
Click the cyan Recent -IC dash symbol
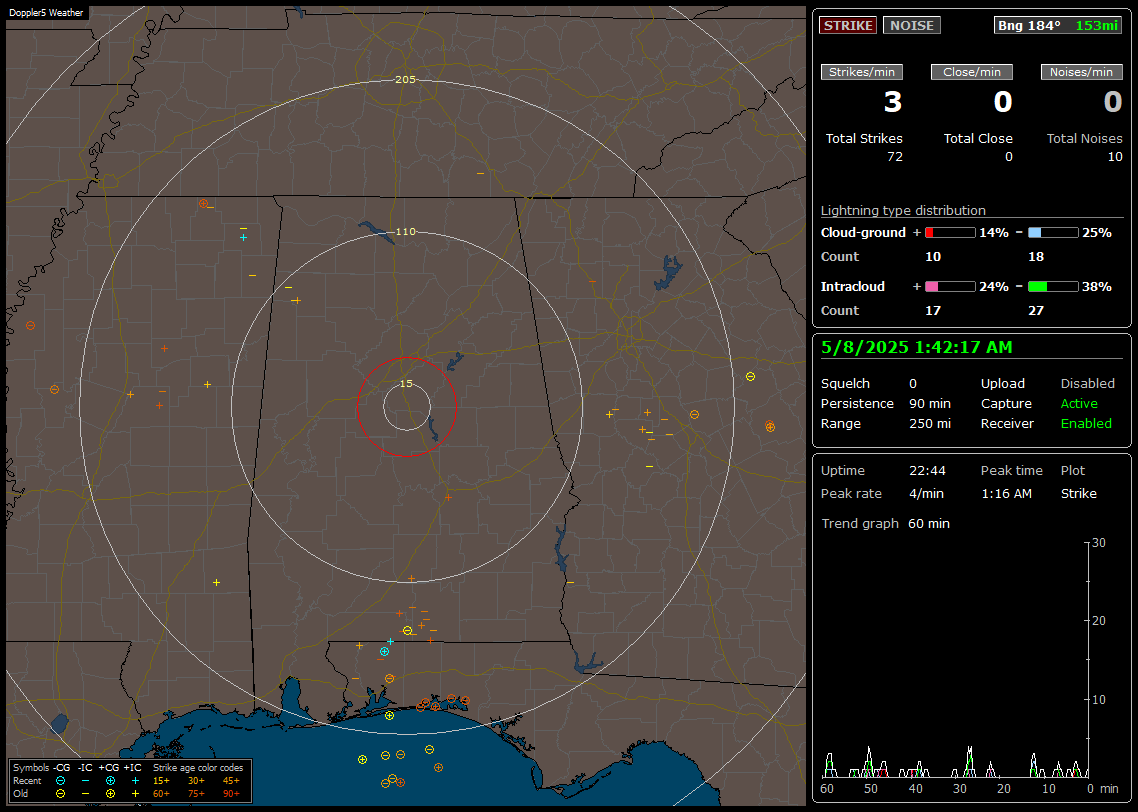pos(86,781)
